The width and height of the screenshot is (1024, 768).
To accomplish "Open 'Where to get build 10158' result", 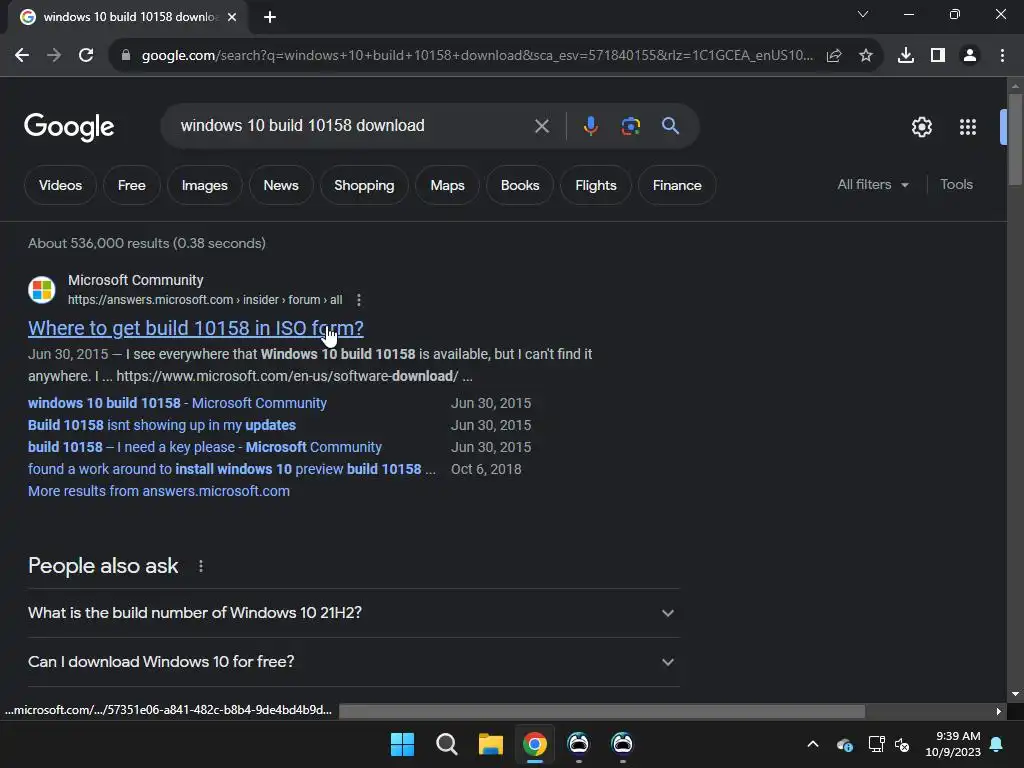I will [x=196, y=328].
